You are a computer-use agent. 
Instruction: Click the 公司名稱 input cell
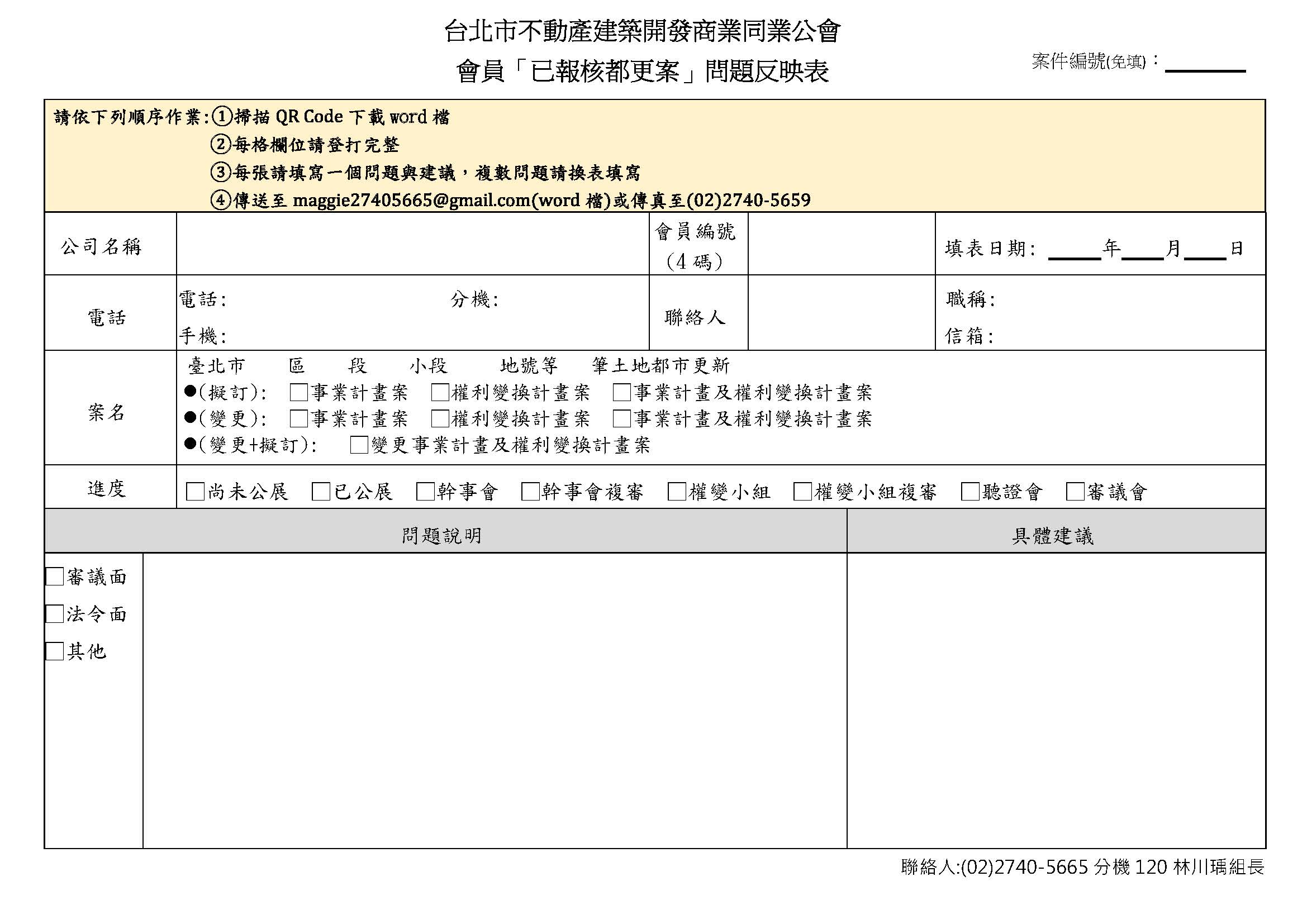(412, 245)
